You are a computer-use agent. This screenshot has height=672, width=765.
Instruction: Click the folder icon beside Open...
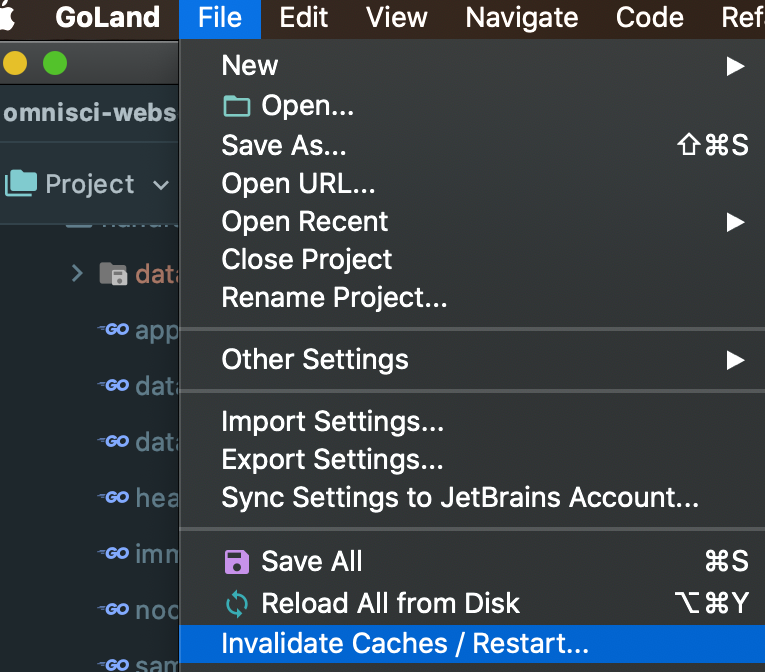237,106
